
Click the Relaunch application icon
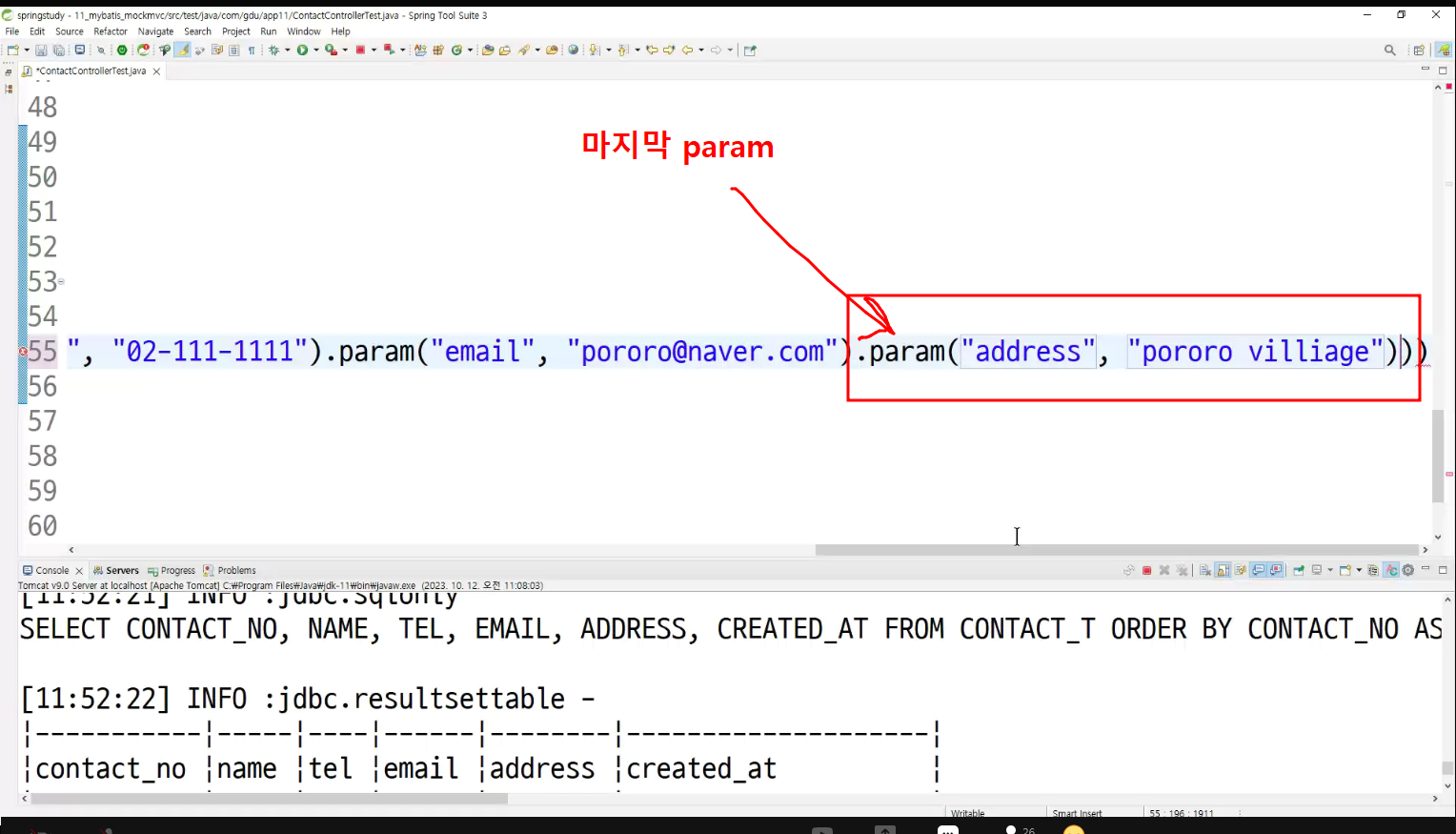143,50
